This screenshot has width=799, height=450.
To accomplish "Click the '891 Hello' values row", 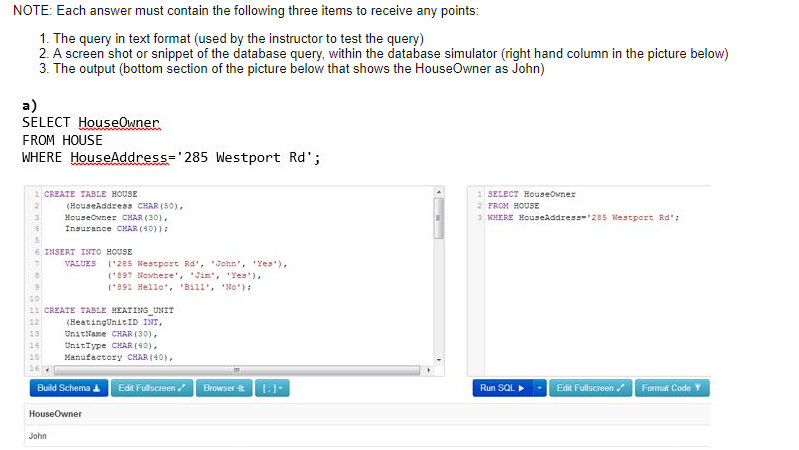I will 179,287.
